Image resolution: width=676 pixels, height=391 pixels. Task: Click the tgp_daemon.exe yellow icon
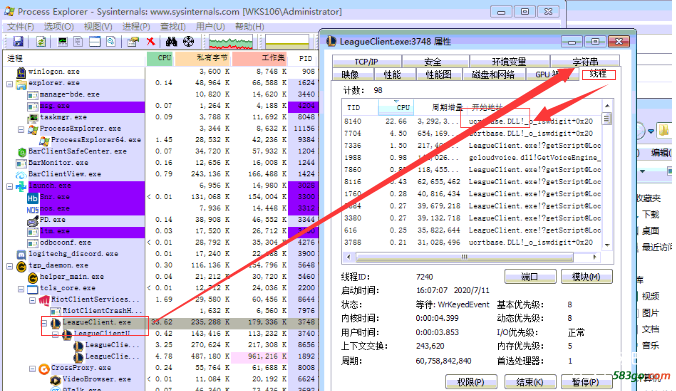pos(21,266)
